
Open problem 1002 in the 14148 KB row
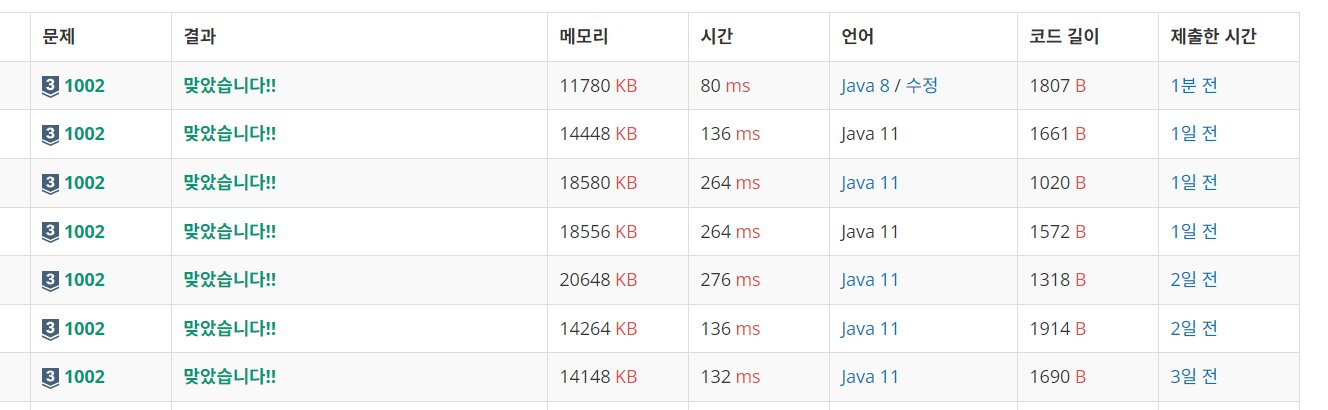84,377
